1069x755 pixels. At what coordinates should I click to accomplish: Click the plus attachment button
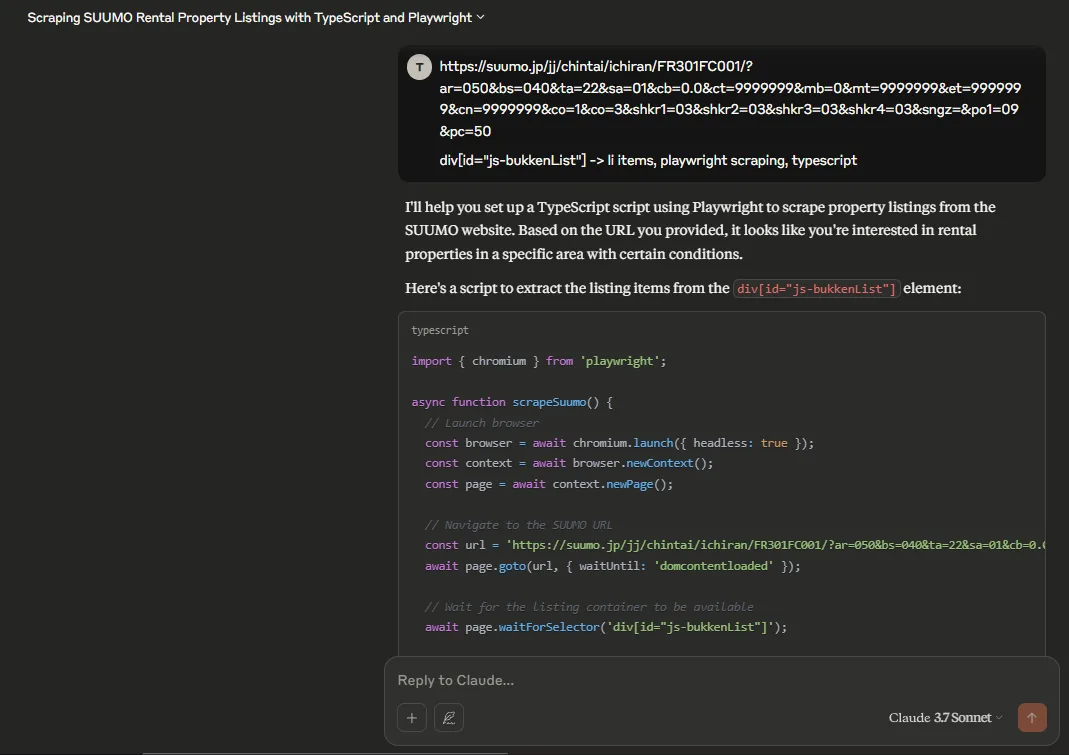coord(411,718)
